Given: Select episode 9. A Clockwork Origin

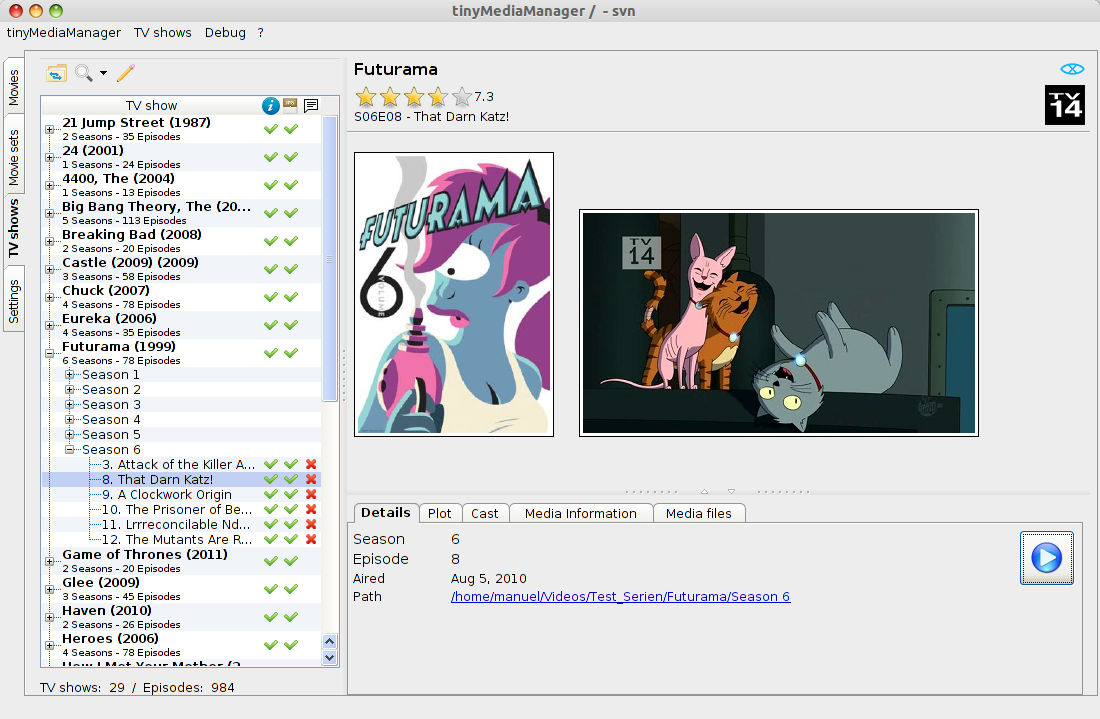Looking at the screenshot, I should [167, 495].
